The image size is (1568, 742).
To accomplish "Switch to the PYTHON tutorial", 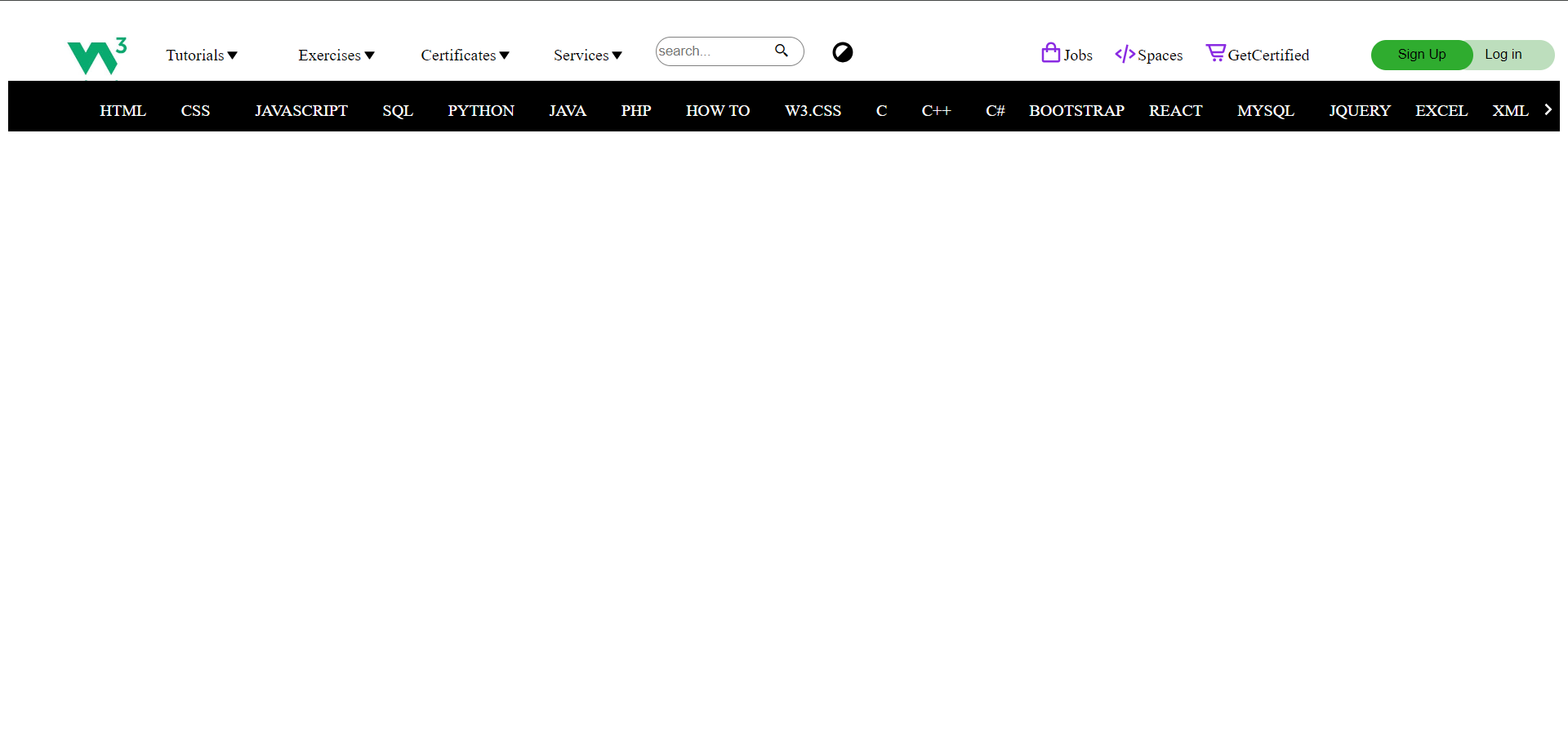I will (x=481, y=110).
